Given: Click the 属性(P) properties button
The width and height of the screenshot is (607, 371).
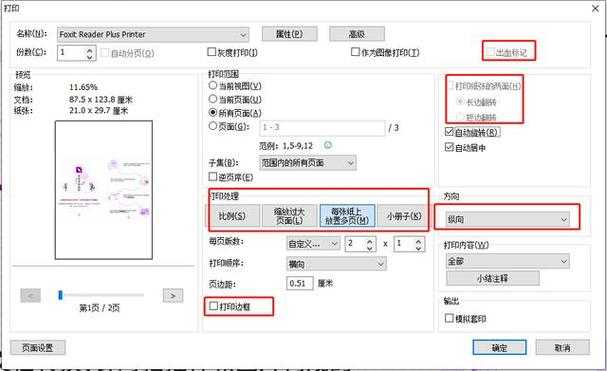Looking at the screenshot, I should coord(290,34).
